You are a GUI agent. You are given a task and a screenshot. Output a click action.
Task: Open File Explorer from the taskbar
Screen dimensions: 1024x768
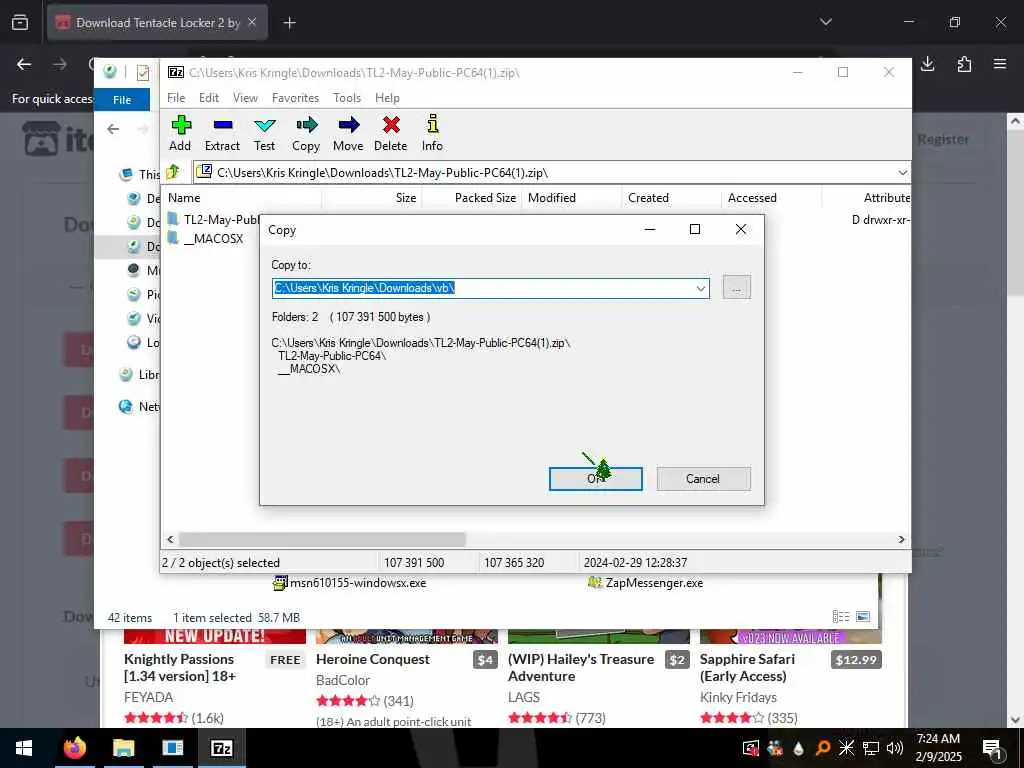click(123, 748)
